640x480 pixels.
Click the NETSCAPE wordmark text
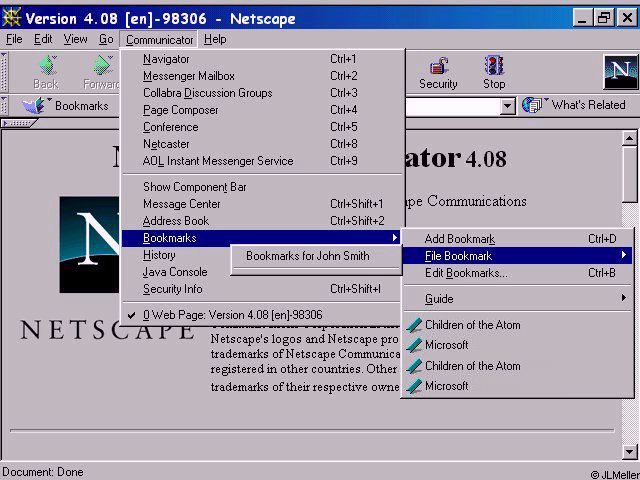108,330
